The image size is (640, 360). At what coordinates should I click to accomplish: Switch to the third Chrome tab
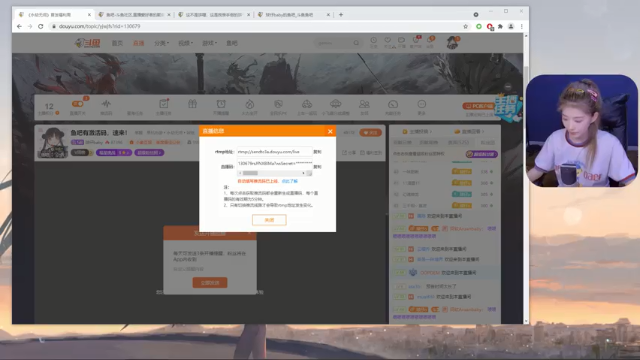tap(213, 15)
